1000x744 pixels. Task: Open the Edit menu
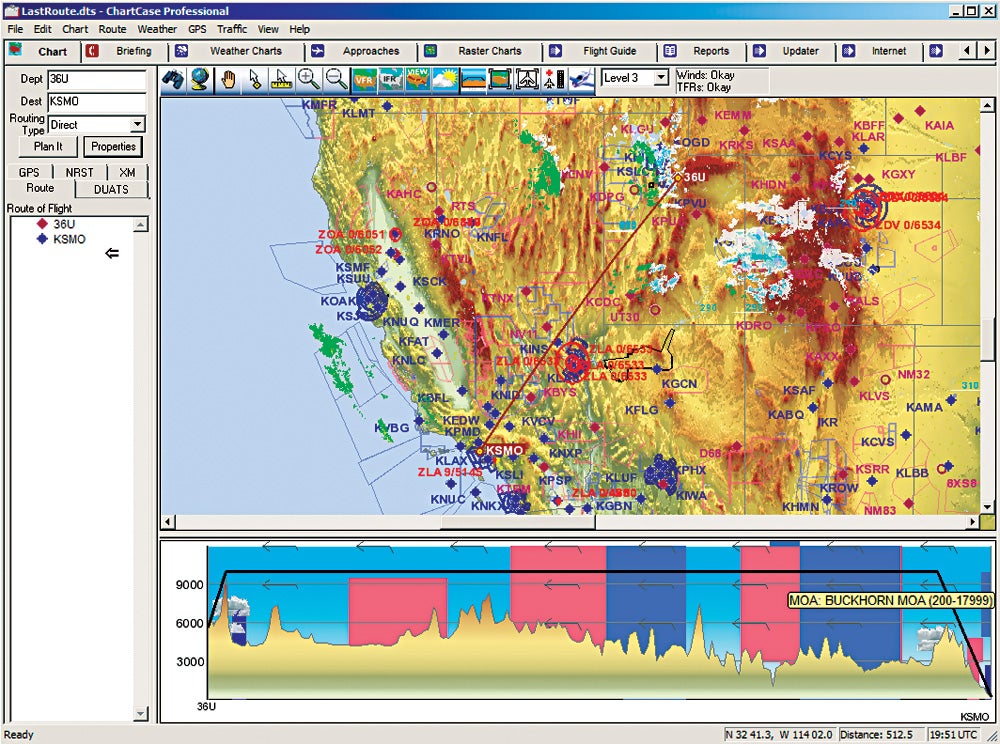click(43, 29)
